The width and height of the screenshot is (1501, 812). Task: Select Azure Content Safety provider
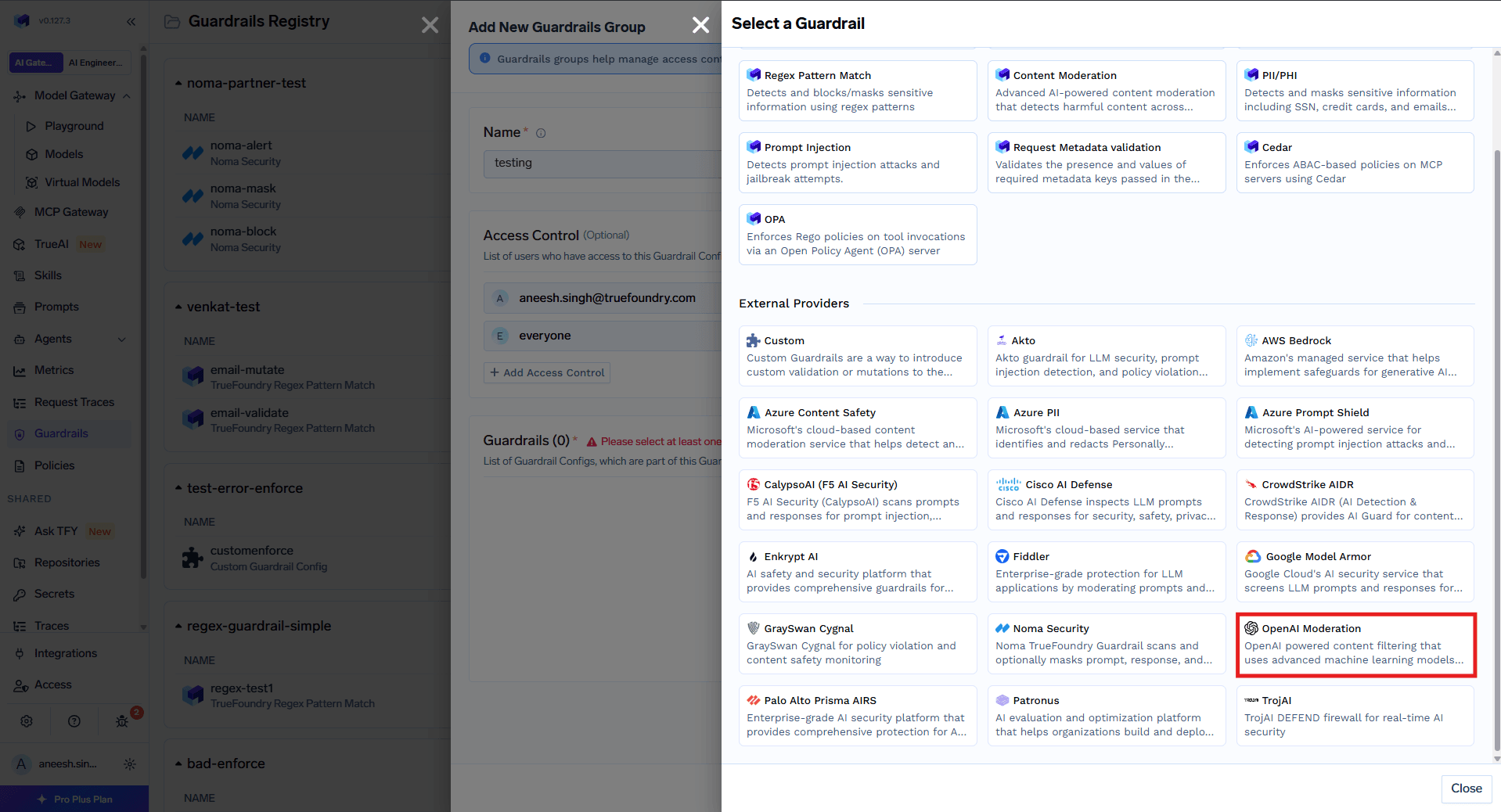tap(858, 428)
